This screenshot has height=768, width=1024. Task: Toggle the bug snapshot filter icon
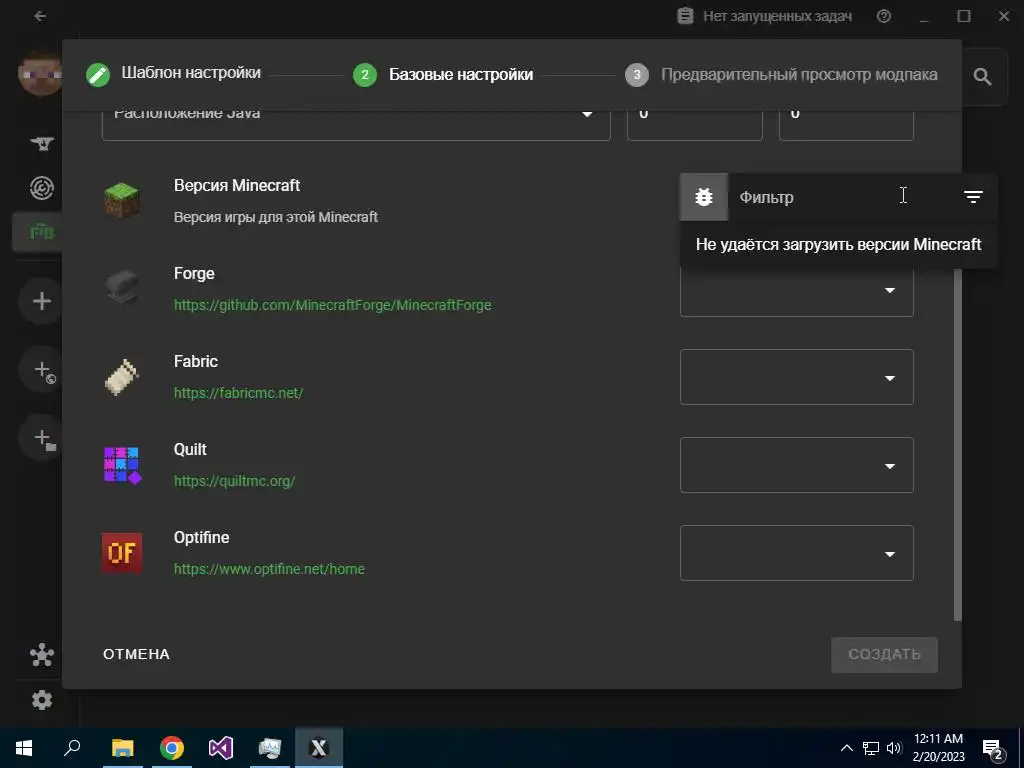pyautogui.click(x=704, y=197)
